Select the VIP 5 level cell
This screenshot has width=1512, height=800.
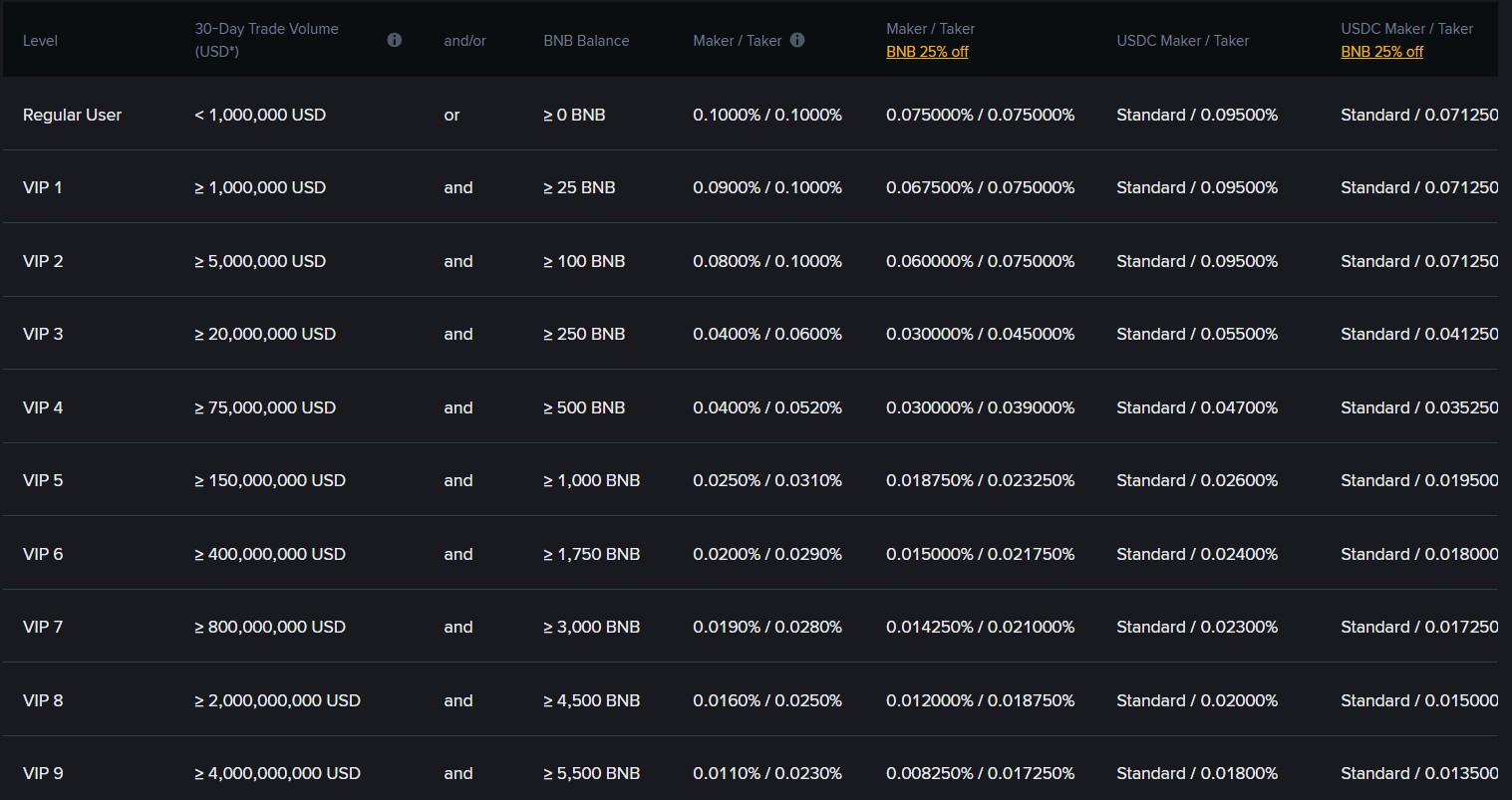tap(43, 480)
